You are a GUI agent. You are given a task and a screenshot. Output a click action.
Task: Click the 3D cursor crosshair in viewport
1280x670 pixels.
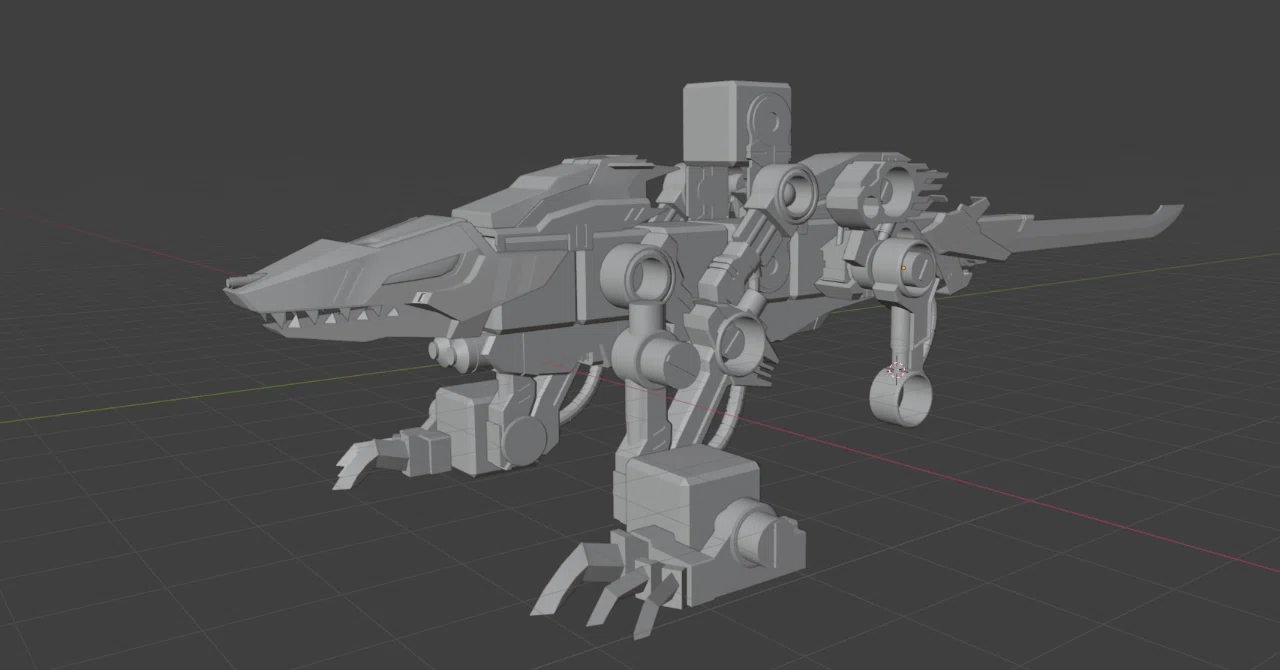coord(897,371)
